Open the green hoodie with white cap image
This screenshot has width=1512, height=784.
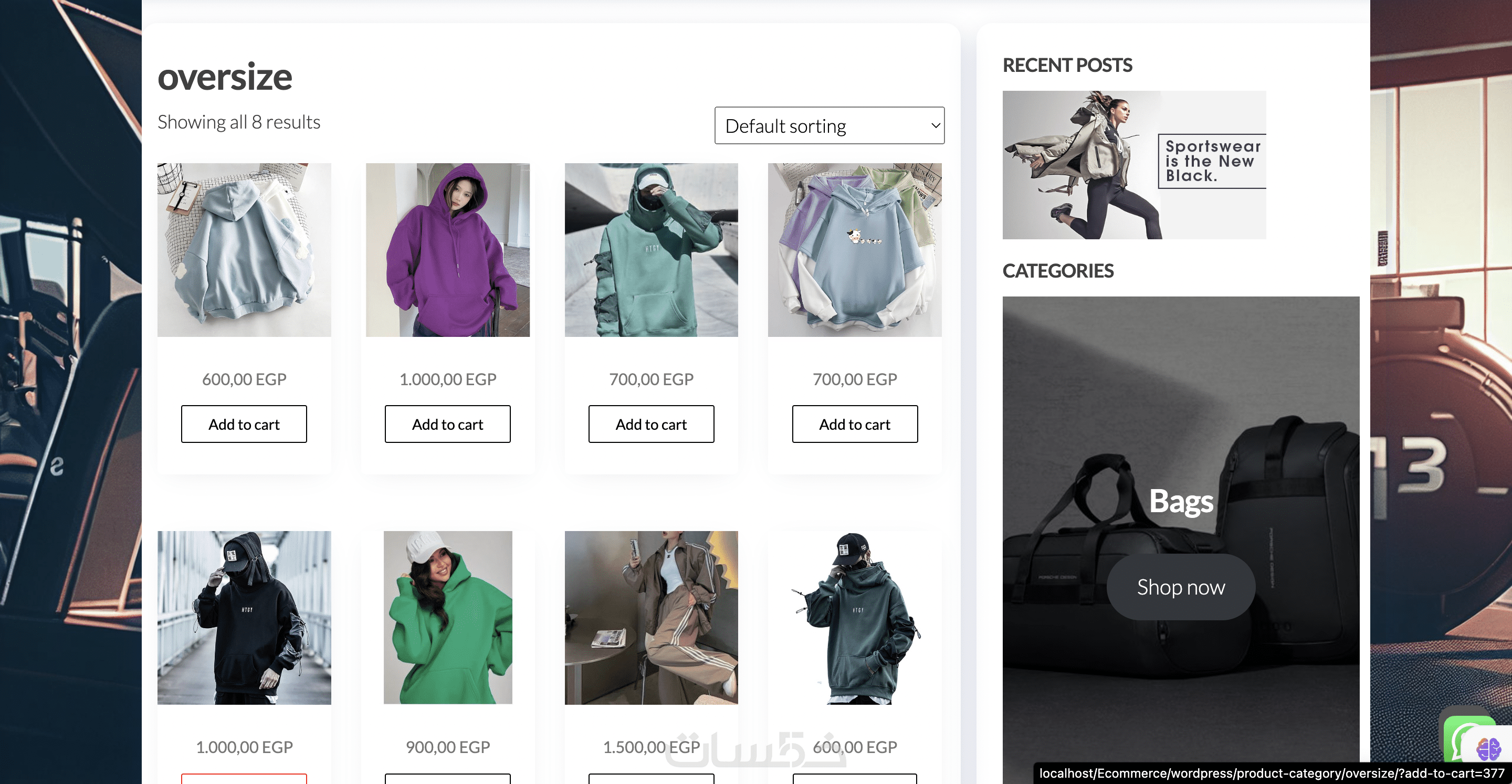pos(447,618)
